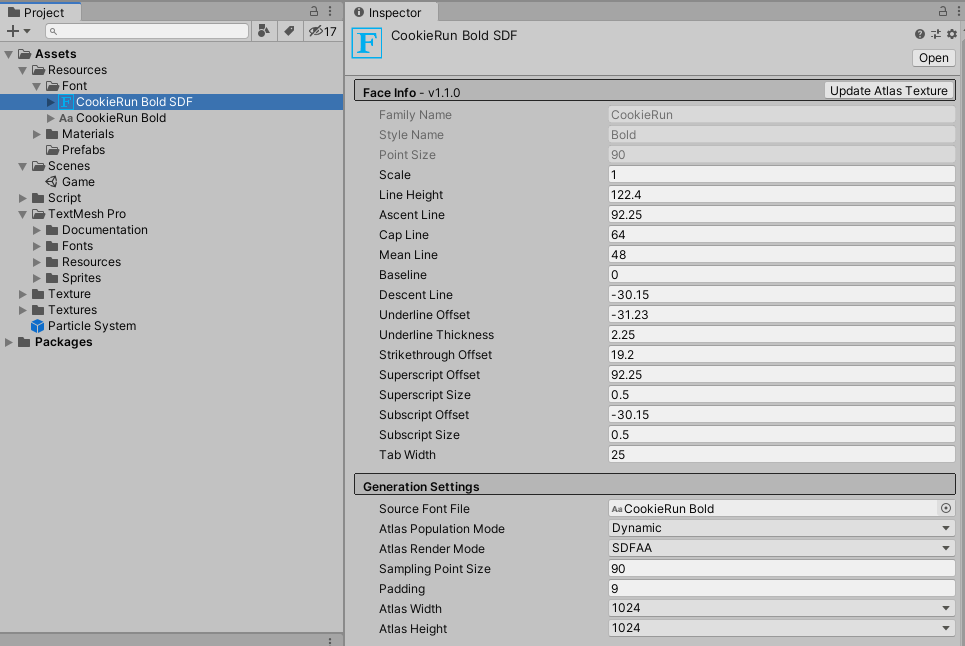Edit the Descent Line value
Viewport: 965px width, 646px height.
click(x=782, y=295)
